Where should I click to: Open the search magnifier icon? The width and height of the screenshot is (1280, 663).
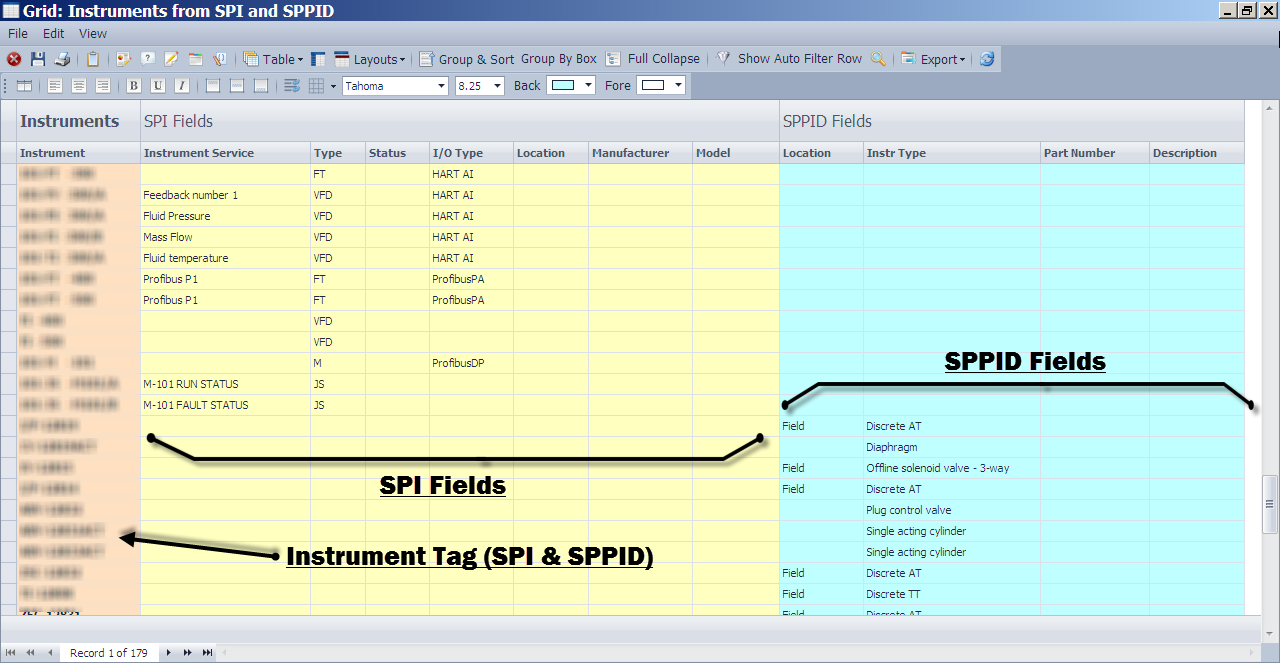point(877,58)
